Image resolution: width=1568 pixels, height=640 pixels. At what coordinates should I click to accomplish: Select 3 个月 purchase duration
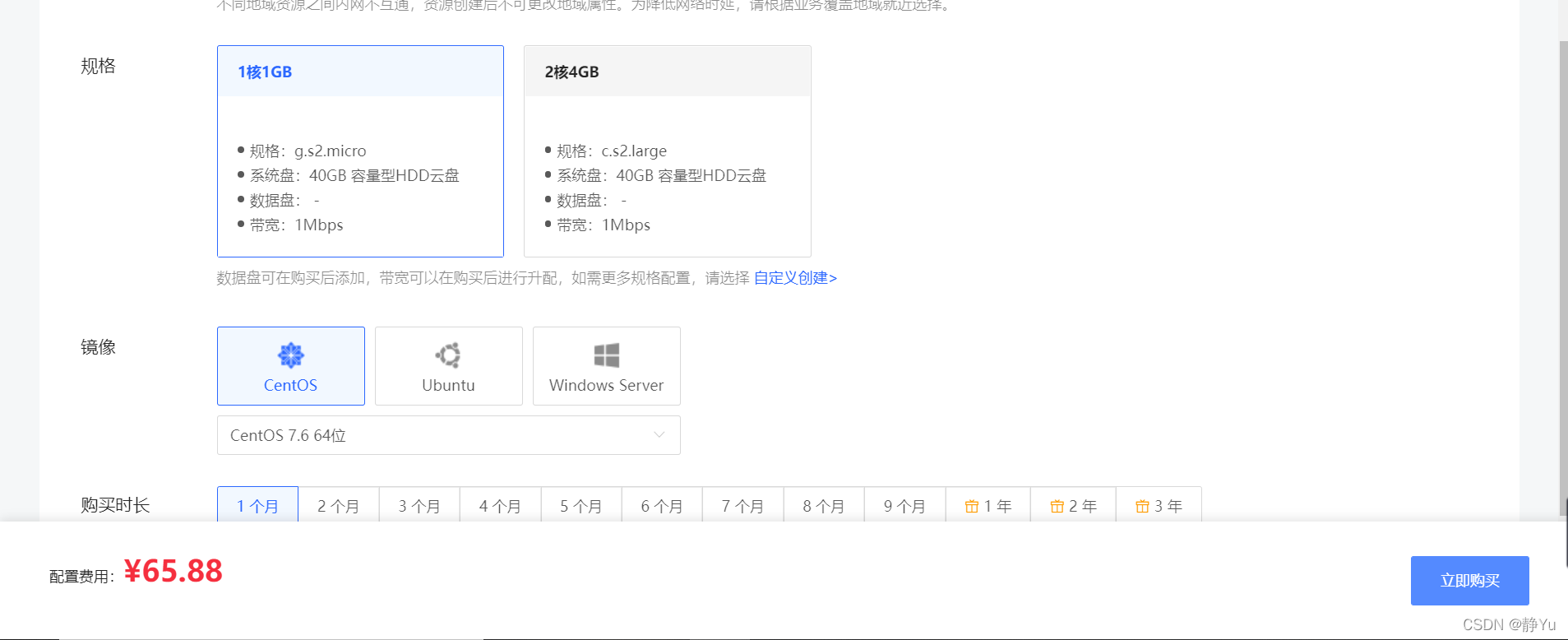pos(419,505)
